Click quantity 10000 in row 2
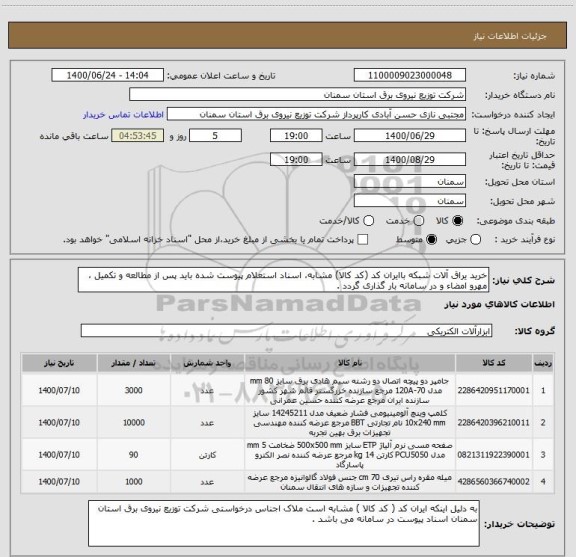The width and height of the screenshot is (576, 557). [134, 423]
